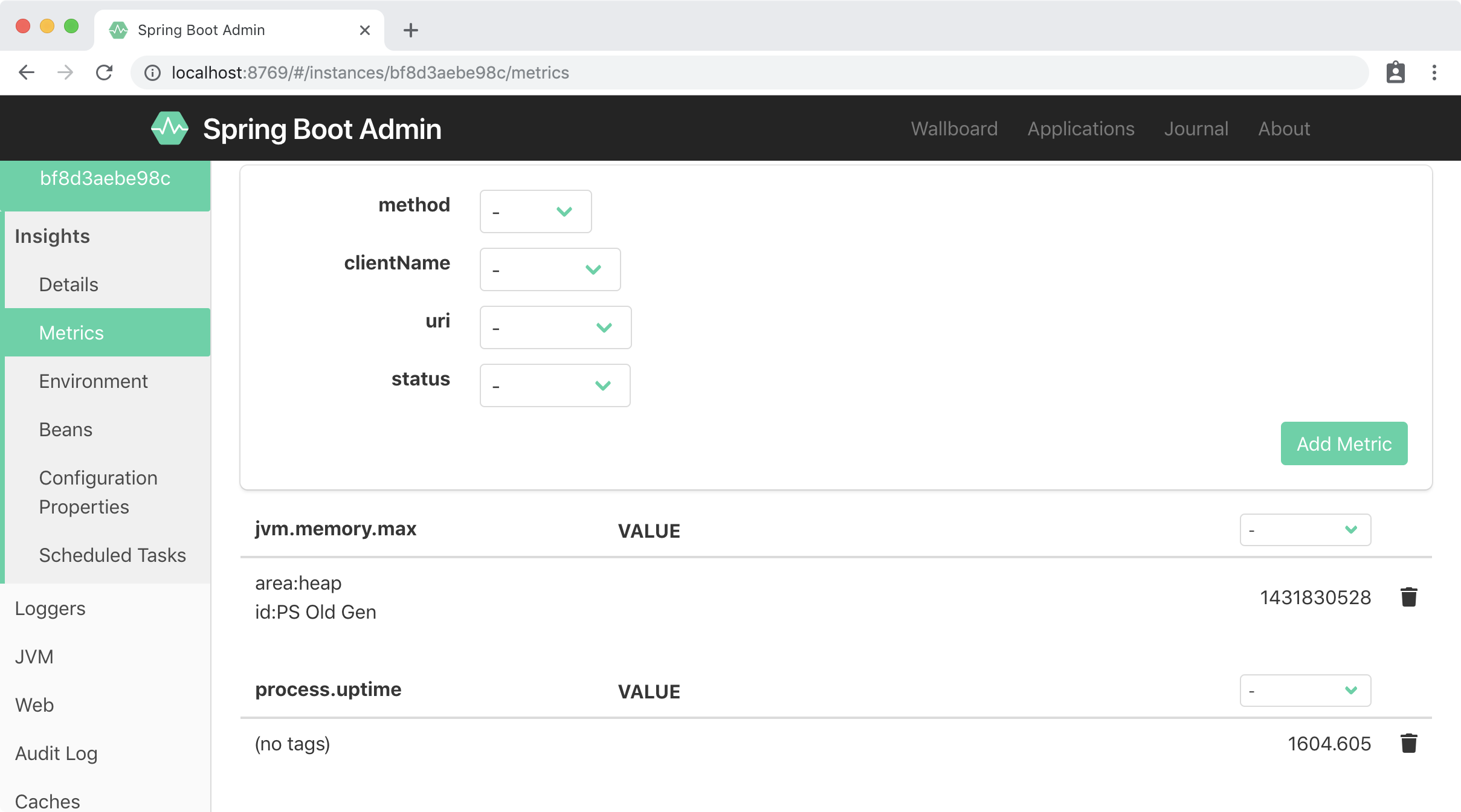
Task: Open Scheduled Tasks in the sidebar
Action: [x=108, y=555]
